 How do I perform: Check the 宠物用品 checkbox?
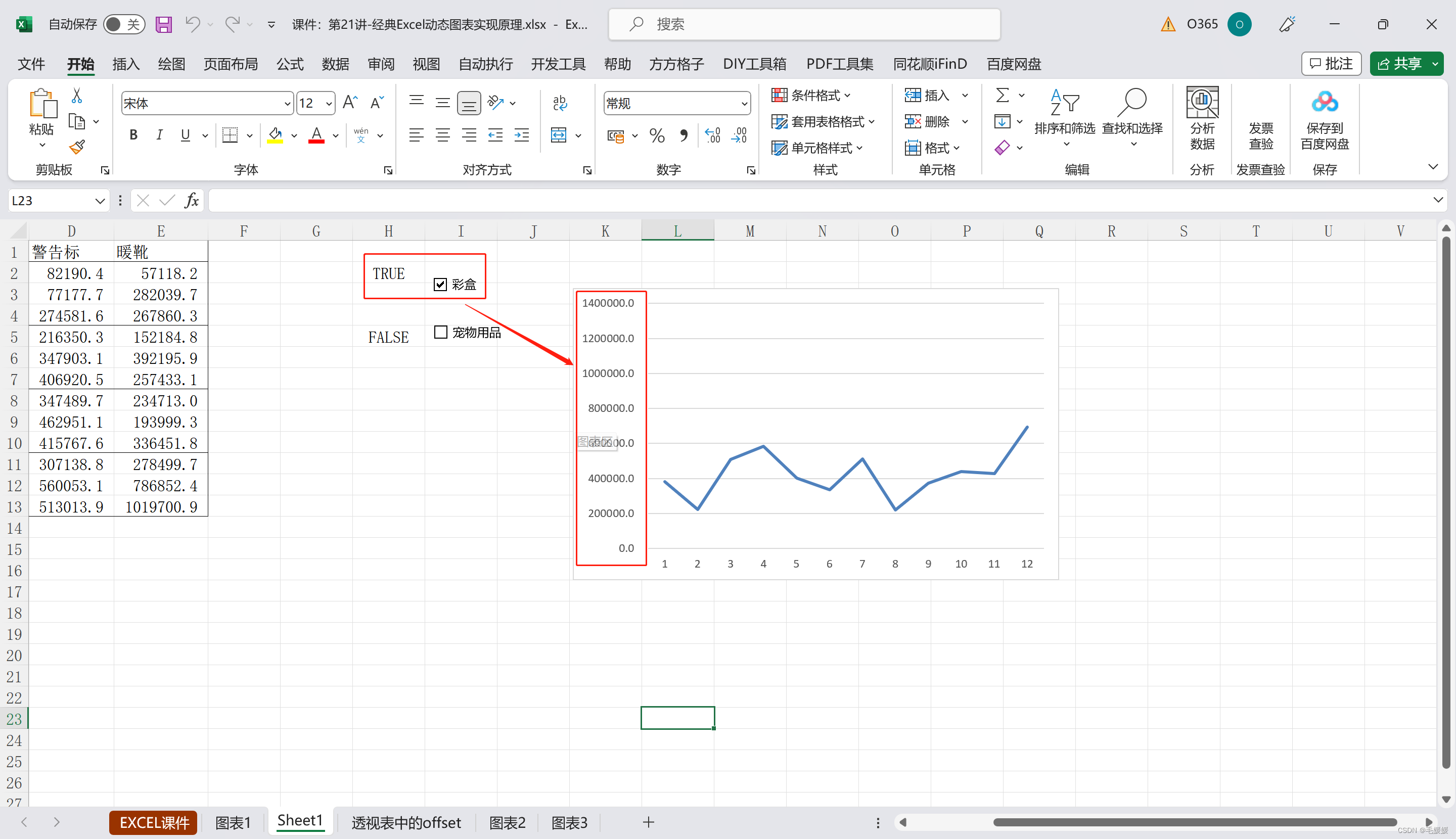440,333
